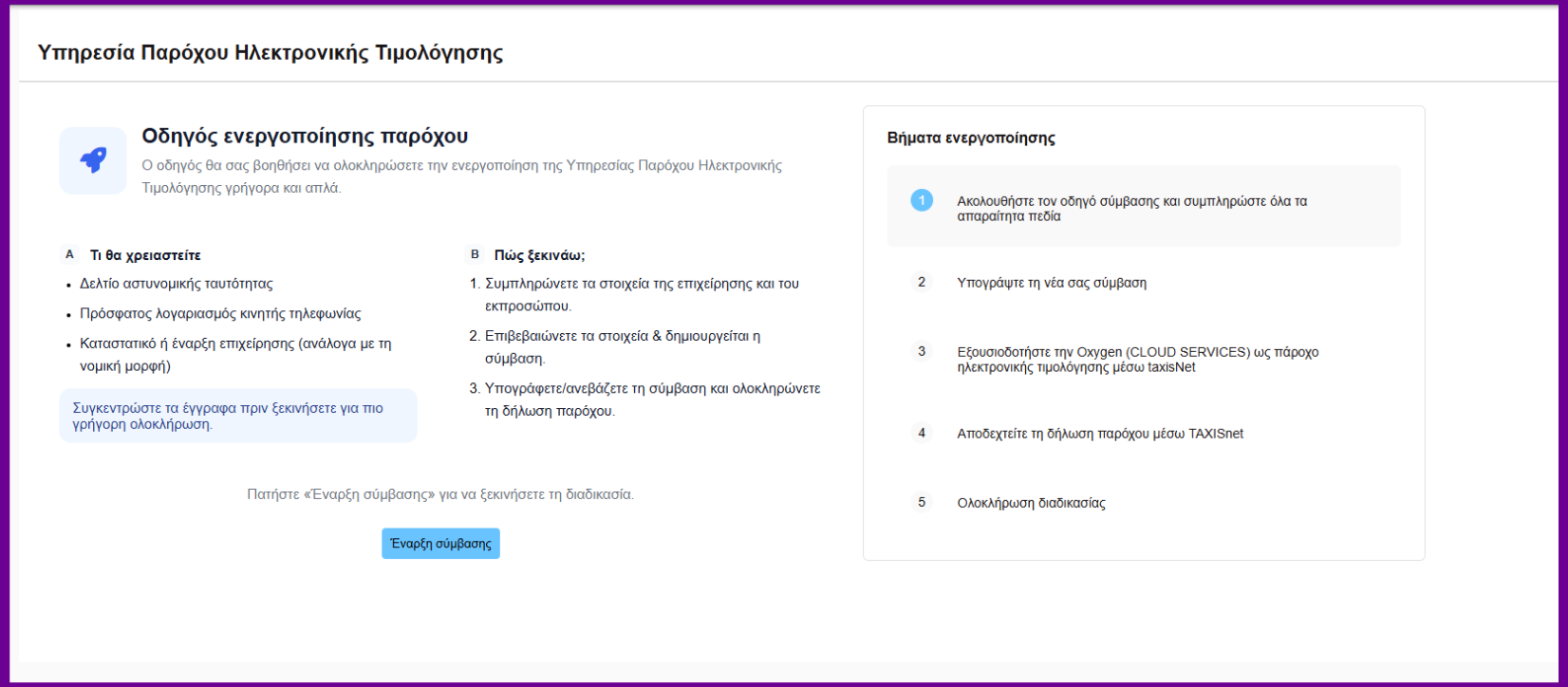Click the blue rocket icon
The width and height of the screenshot is (1568, 687).
(x=93, y=160)
